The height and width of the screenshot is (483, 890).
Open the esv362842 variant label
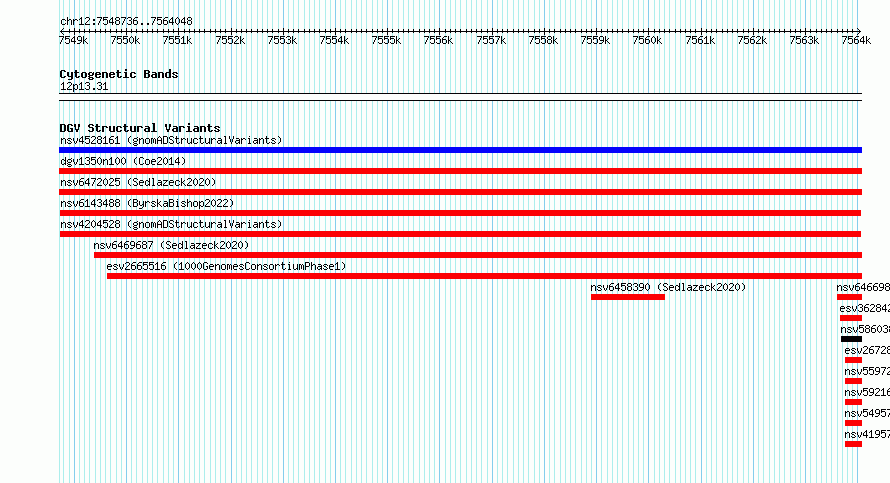point(864,308)
